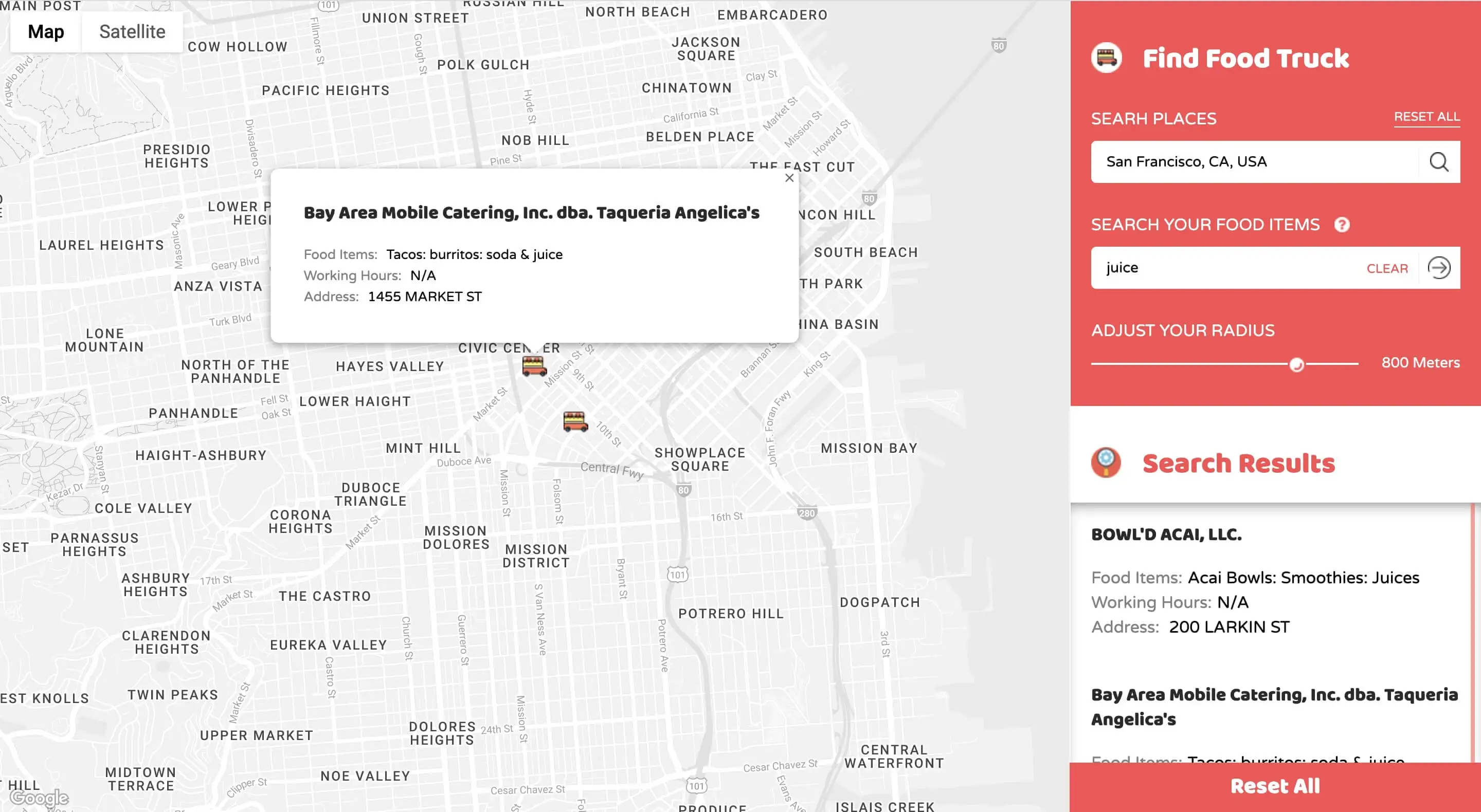Screen dimensions: 1481x812
Task: Submit the food item search arrow icon
Action: coord(1439,268)
